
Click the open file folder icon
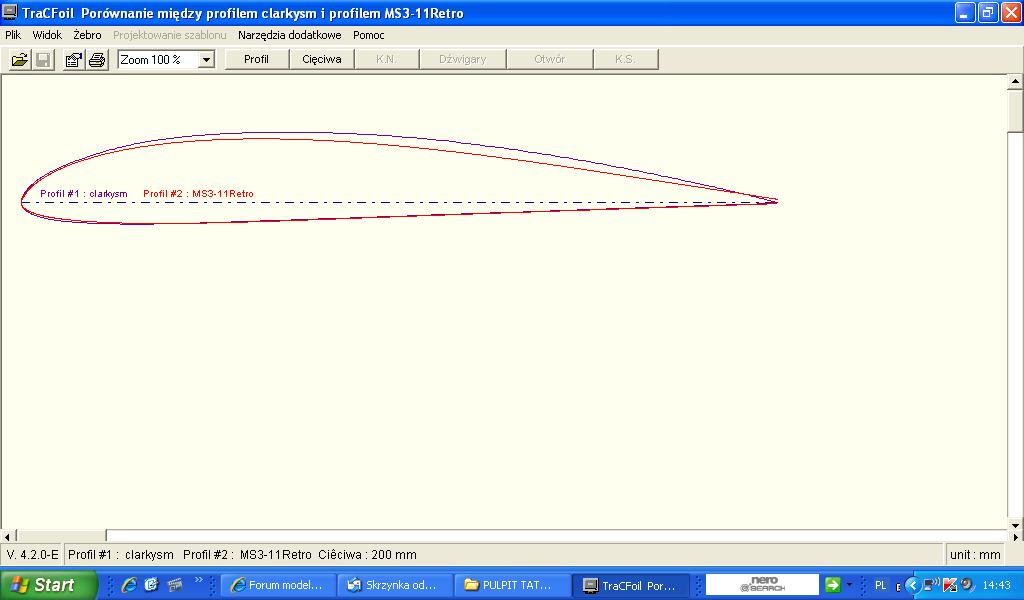(x=19, y=60)
